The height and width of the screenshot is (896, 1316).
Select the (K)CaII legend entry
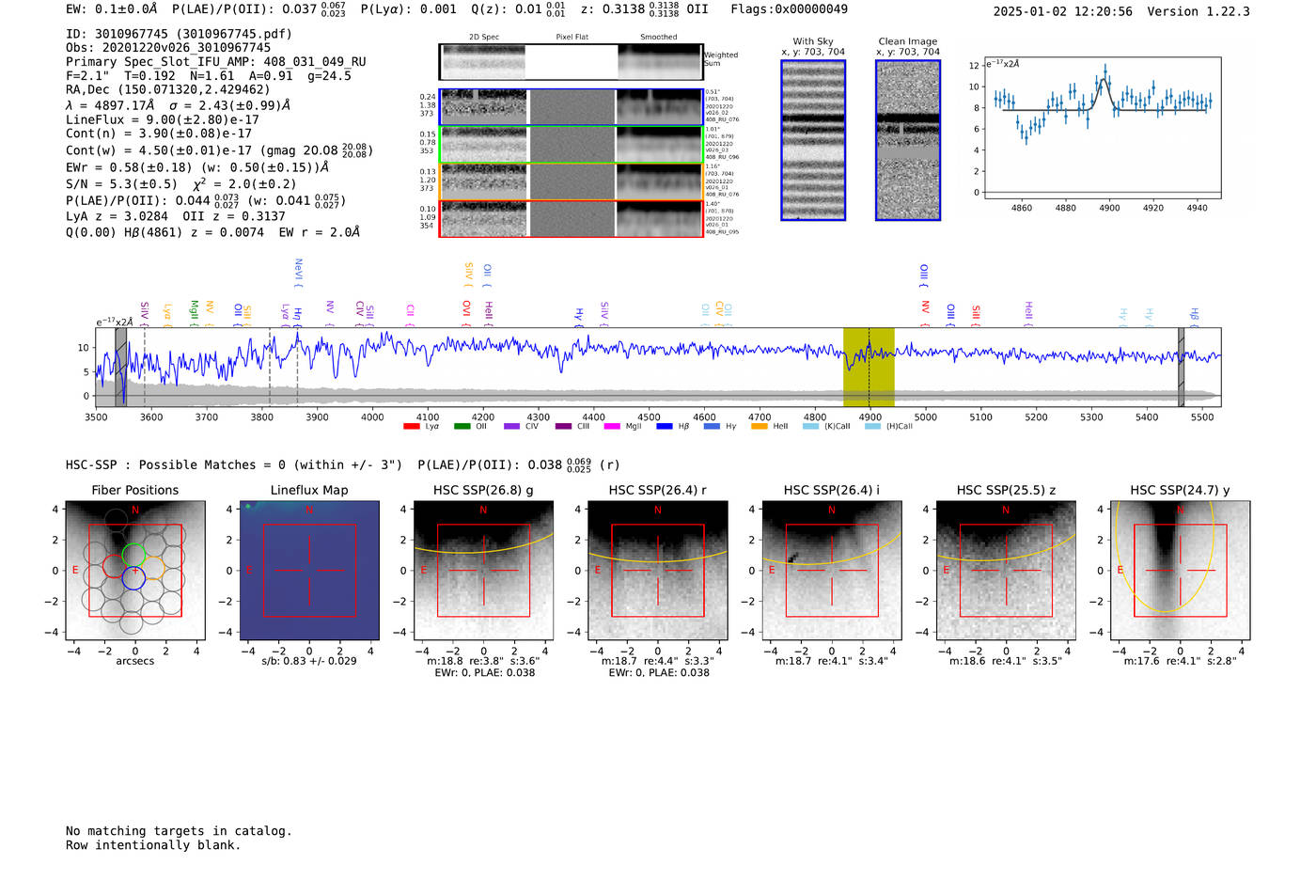(826, 426)
